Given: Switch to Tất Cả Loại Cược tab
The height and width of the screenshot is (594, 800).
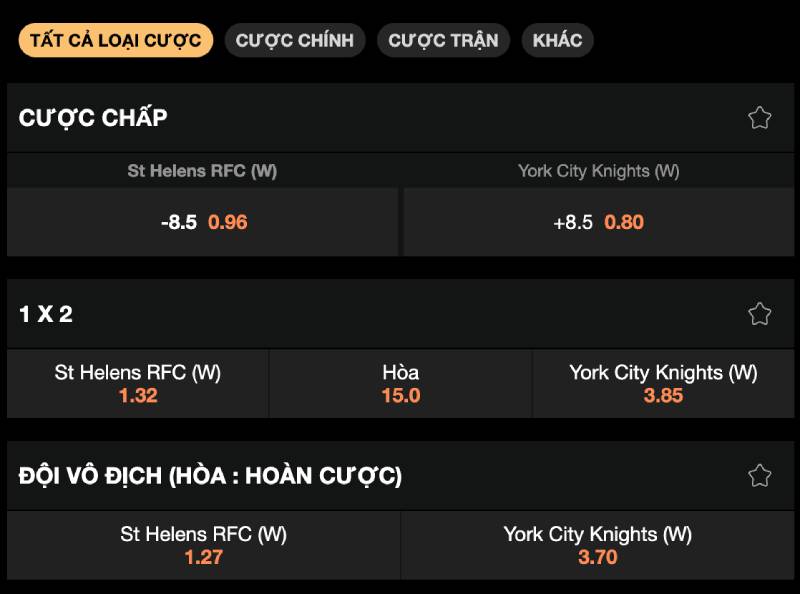Looking at the screenshot, I should pyautogui.click(x=115, y=41).
